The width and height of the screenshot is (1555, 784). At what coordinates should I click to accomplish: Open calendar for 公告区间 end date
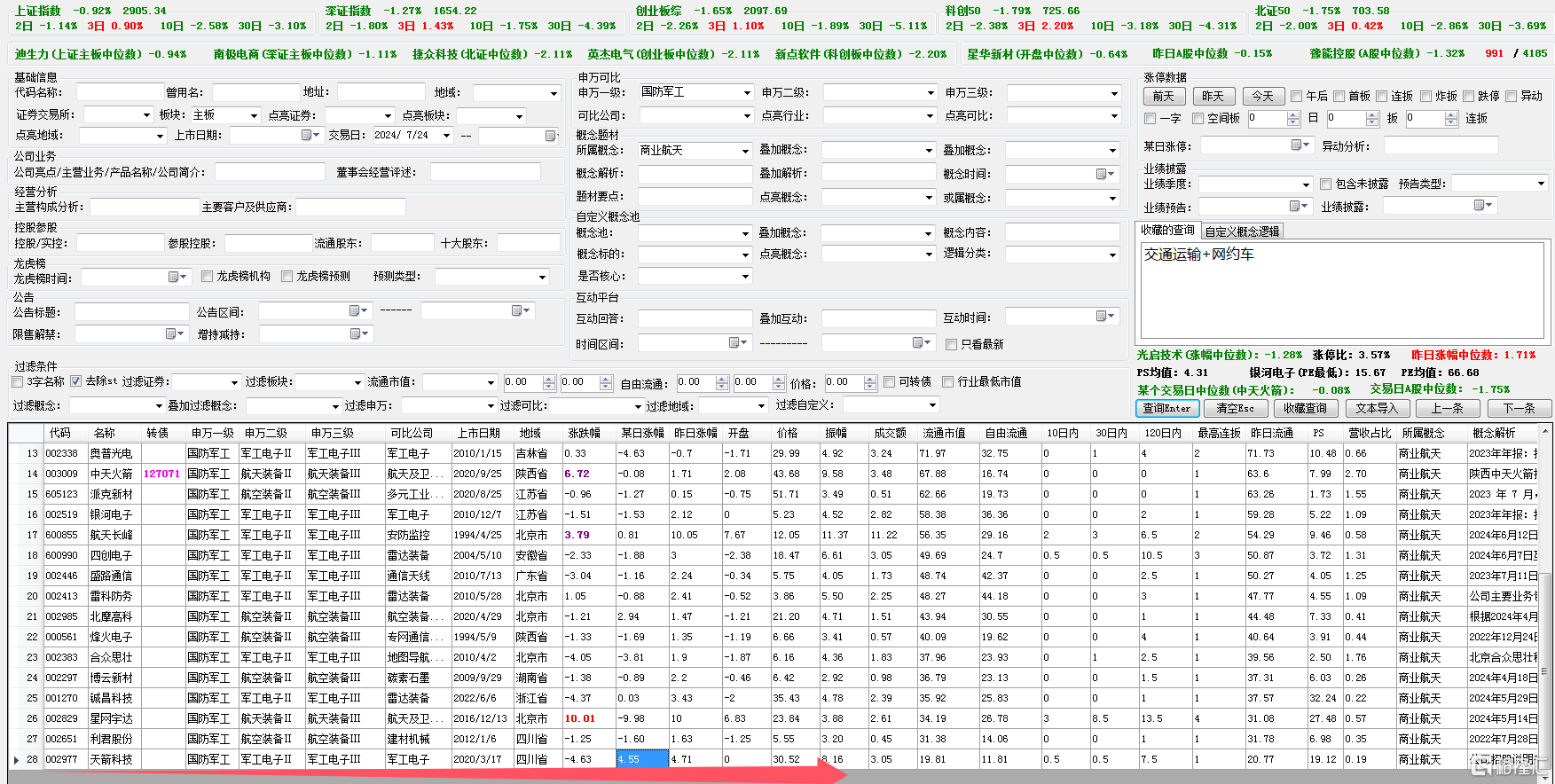(x=520, y=310)
